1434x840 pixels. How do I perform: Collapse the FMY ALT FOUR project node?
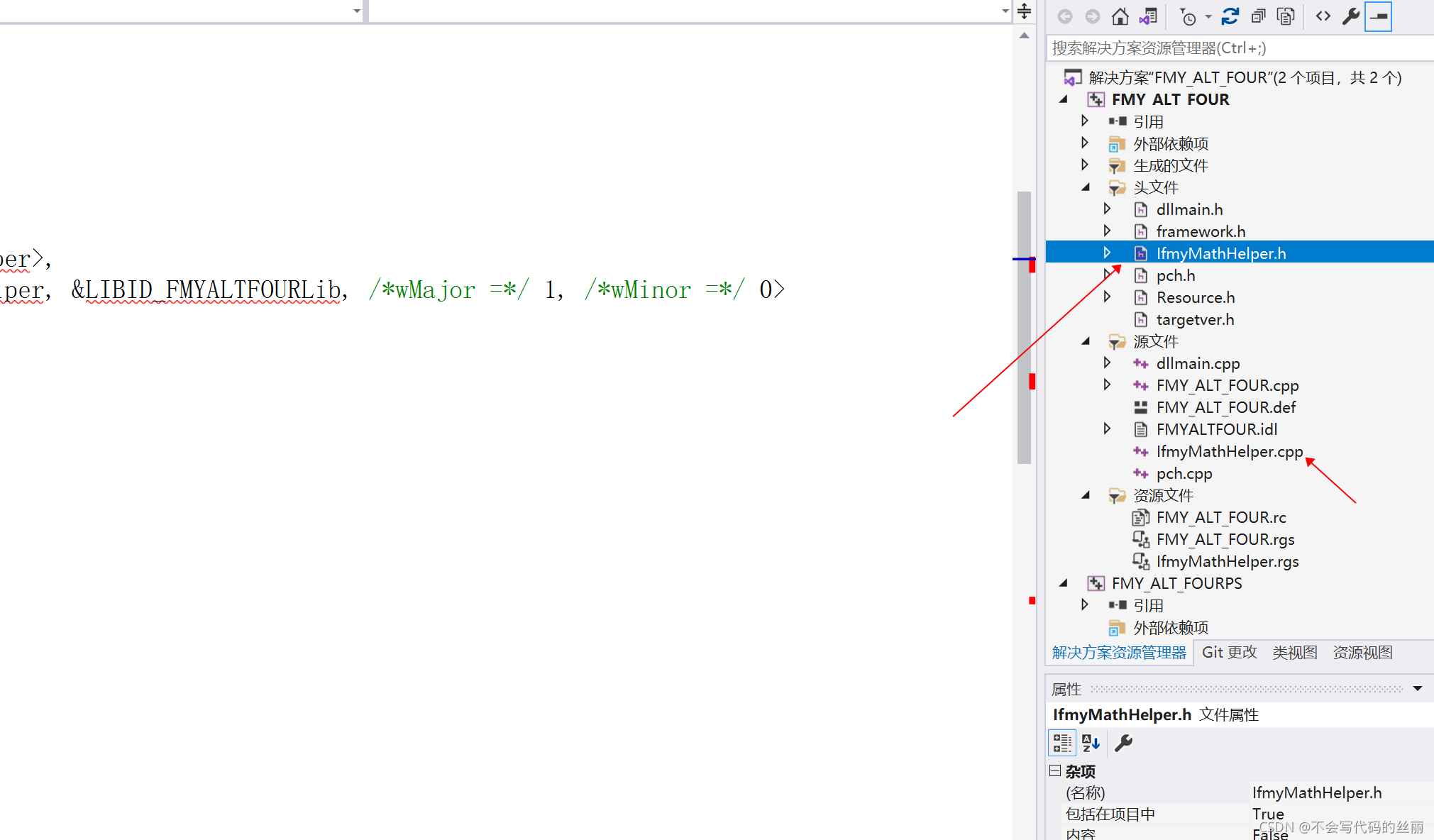pyautogui.click(x=1063, y=99)
